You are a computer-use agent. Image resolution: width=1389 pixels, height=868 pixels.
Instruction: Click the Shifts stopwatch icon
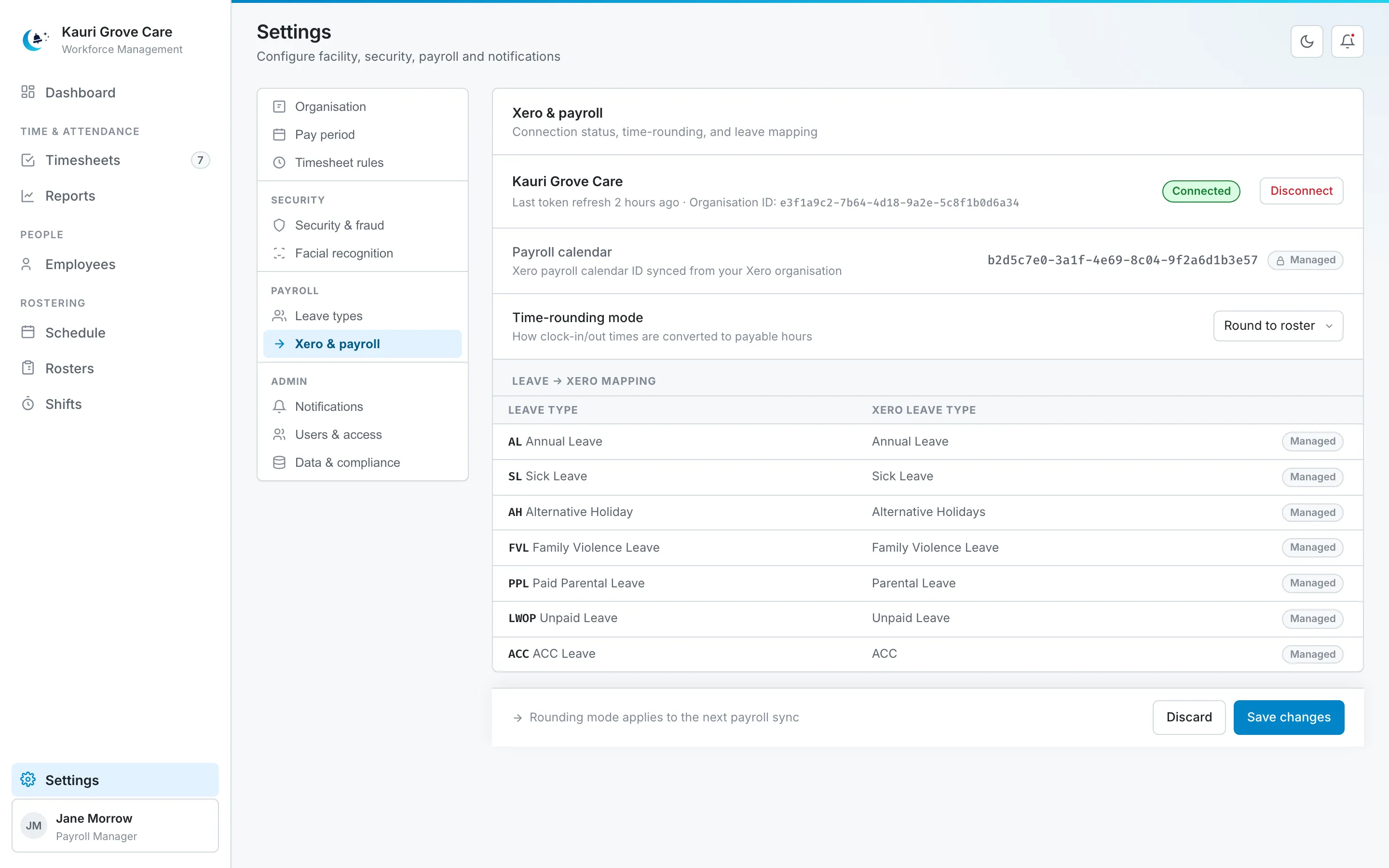[x=27, y=404]
